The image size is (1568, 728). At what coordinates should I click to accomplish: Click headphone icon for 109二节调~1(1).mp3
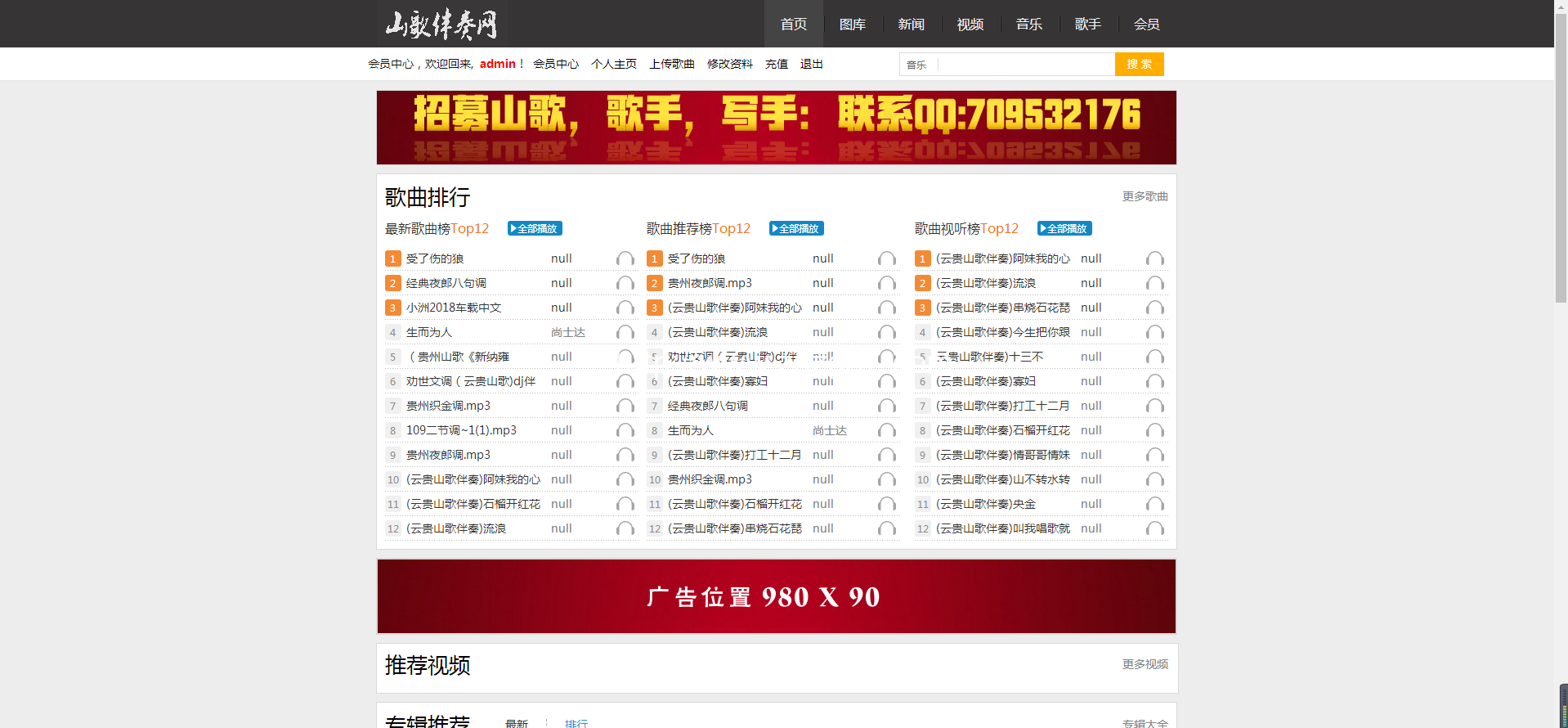[x=625, y=431]
